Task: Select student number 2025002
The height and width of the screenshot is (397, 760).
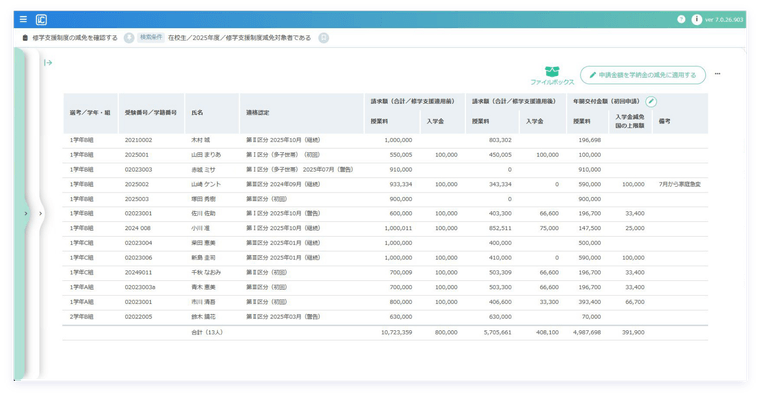Action: coord(137,184)
